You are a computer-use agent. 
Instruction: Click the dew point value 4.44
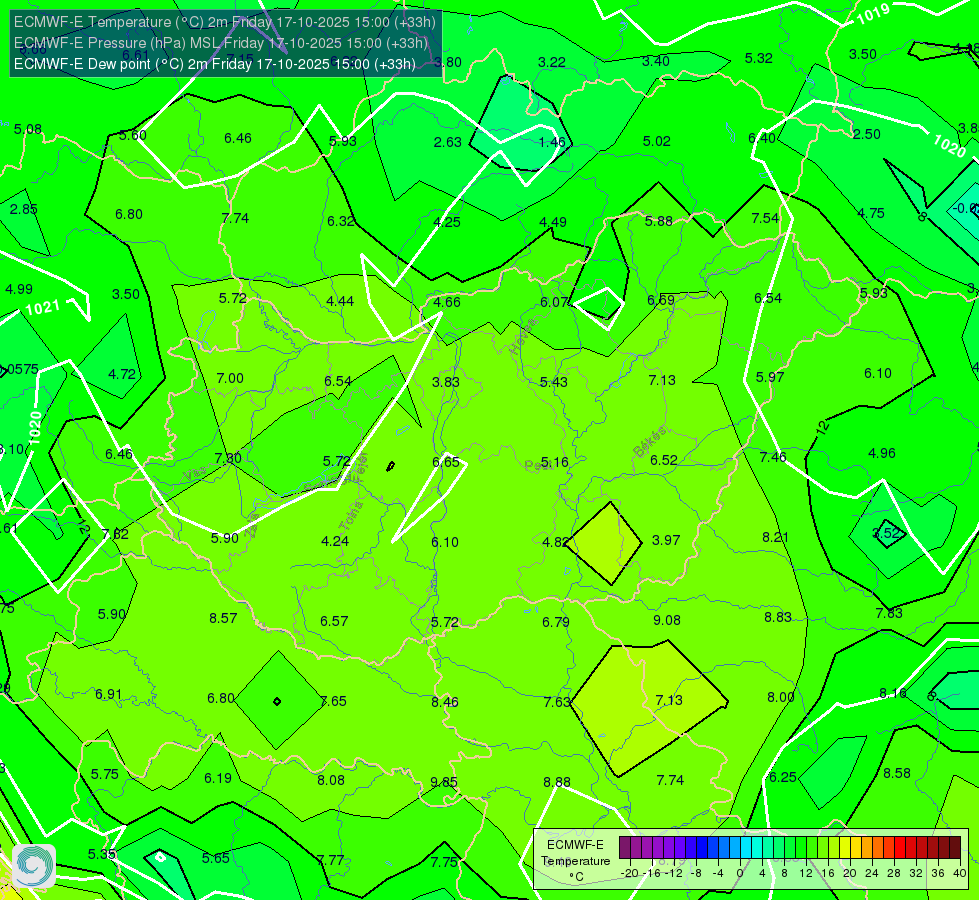click(x=340, y=301)
